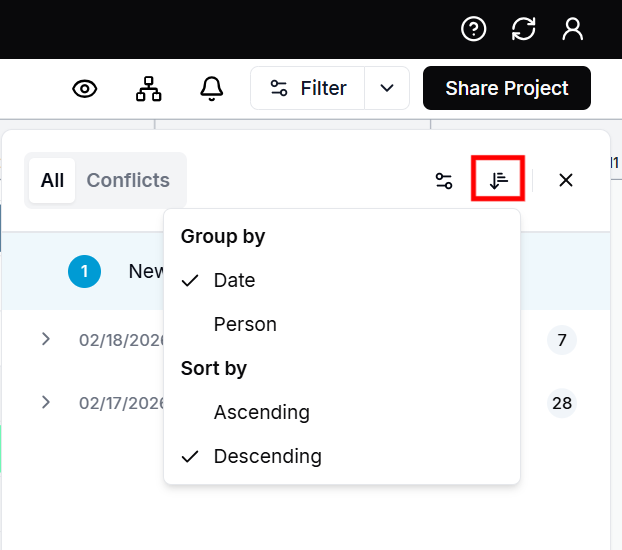Select Person under Group by
The image size is (622, 550).
[245, 325]
